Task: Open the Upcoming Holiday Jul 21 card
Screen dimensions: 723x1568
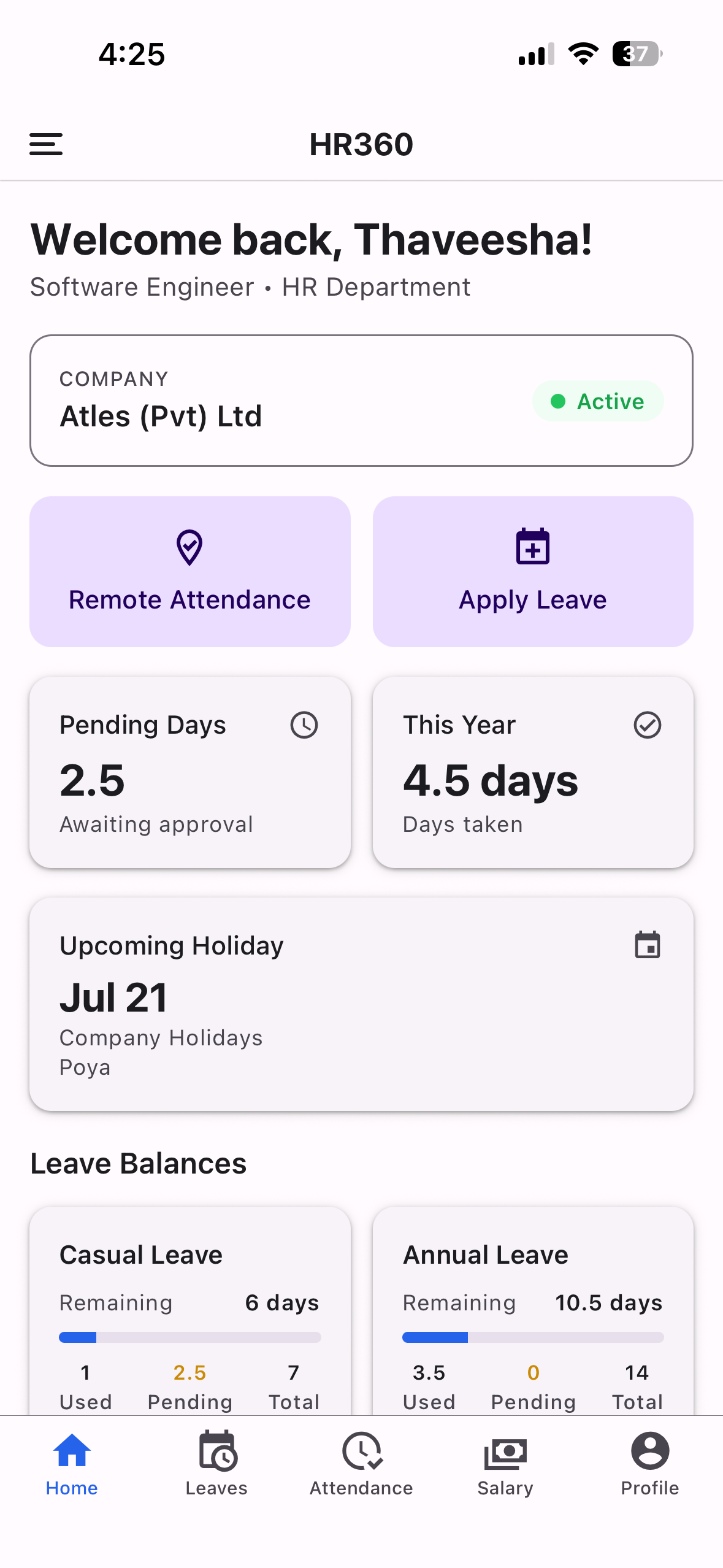Action: click(x=361, y=1004)
